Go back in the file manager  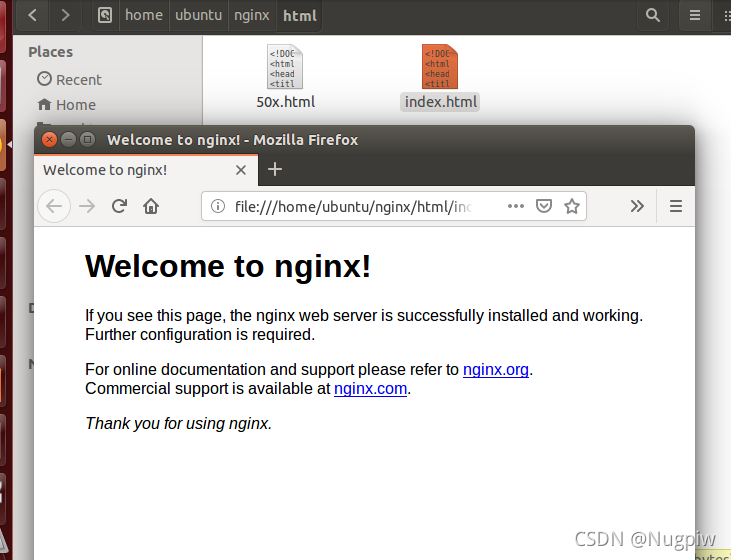(32, 15)
